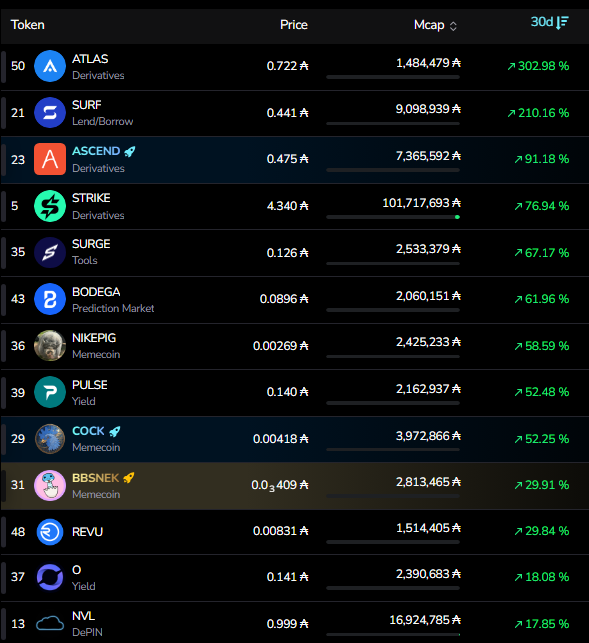Click market cap 16,924,785 value
This screenshot has width=589, height=643.
pyautogui.click(x=425, y=620)
